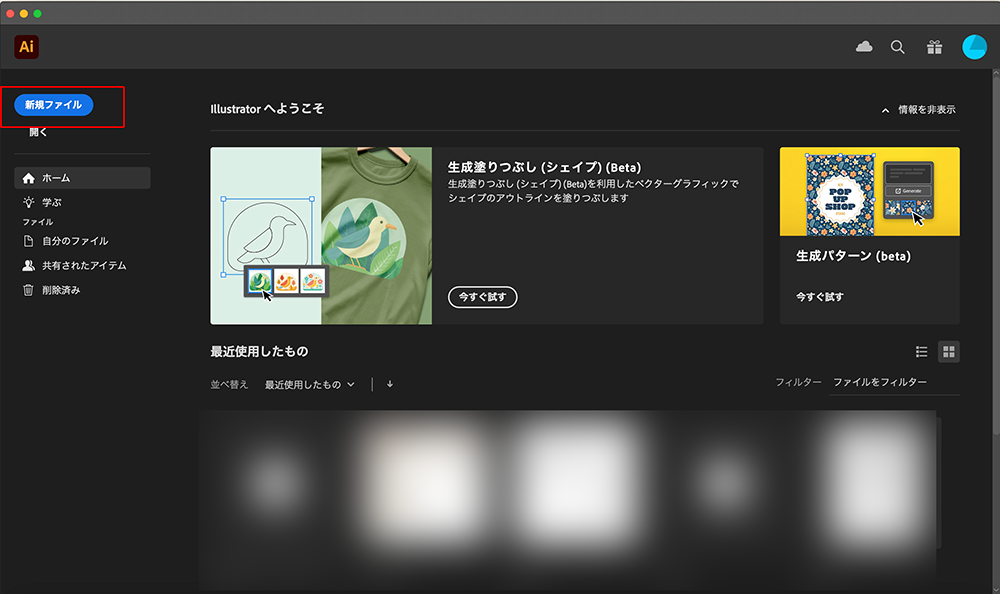Select ホーム in the sidebar

pyautogui.click(x=82, y=178)
